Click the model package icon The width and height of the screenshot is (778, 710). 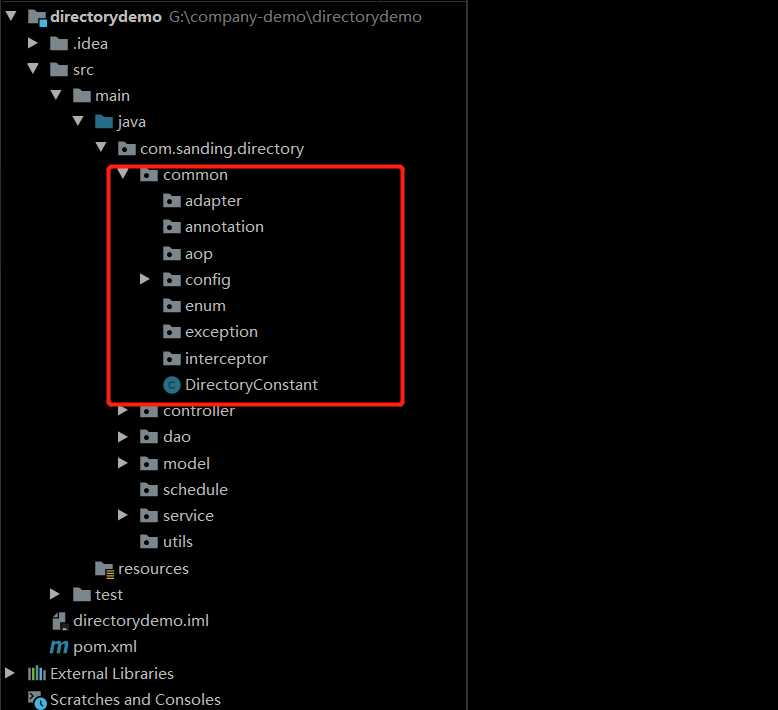(x=149, y=463)
